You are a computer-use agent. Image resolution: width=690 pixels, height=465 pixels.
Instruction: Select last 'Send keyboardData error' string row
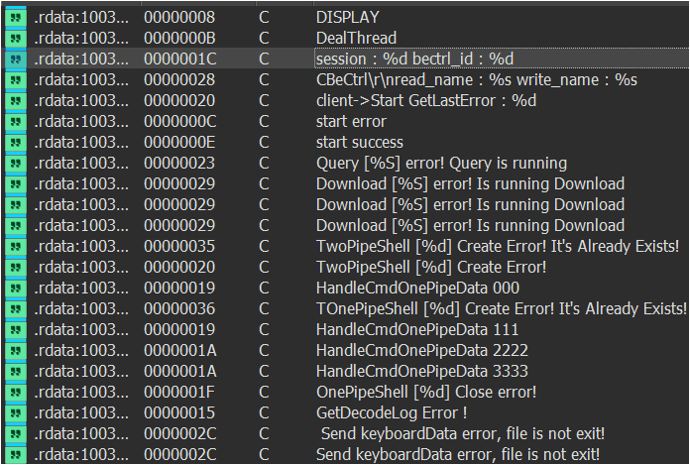(x=458, y=454)
